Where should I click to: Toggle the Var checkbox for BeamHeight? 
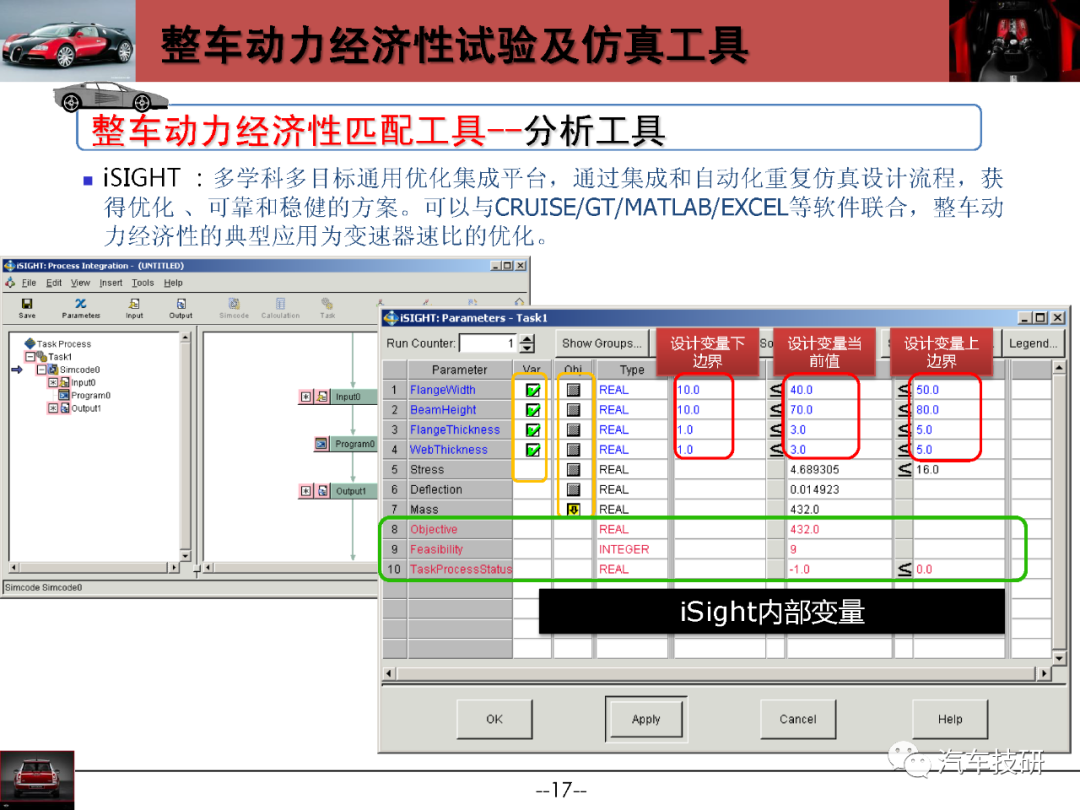point(533,411)
